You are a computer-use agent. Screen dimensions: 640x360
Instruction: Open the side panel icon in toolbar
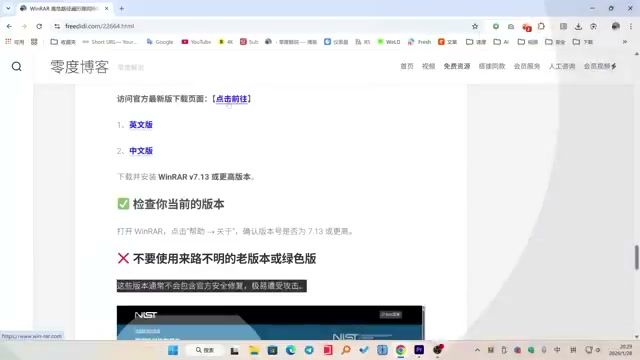coord(563,26)
